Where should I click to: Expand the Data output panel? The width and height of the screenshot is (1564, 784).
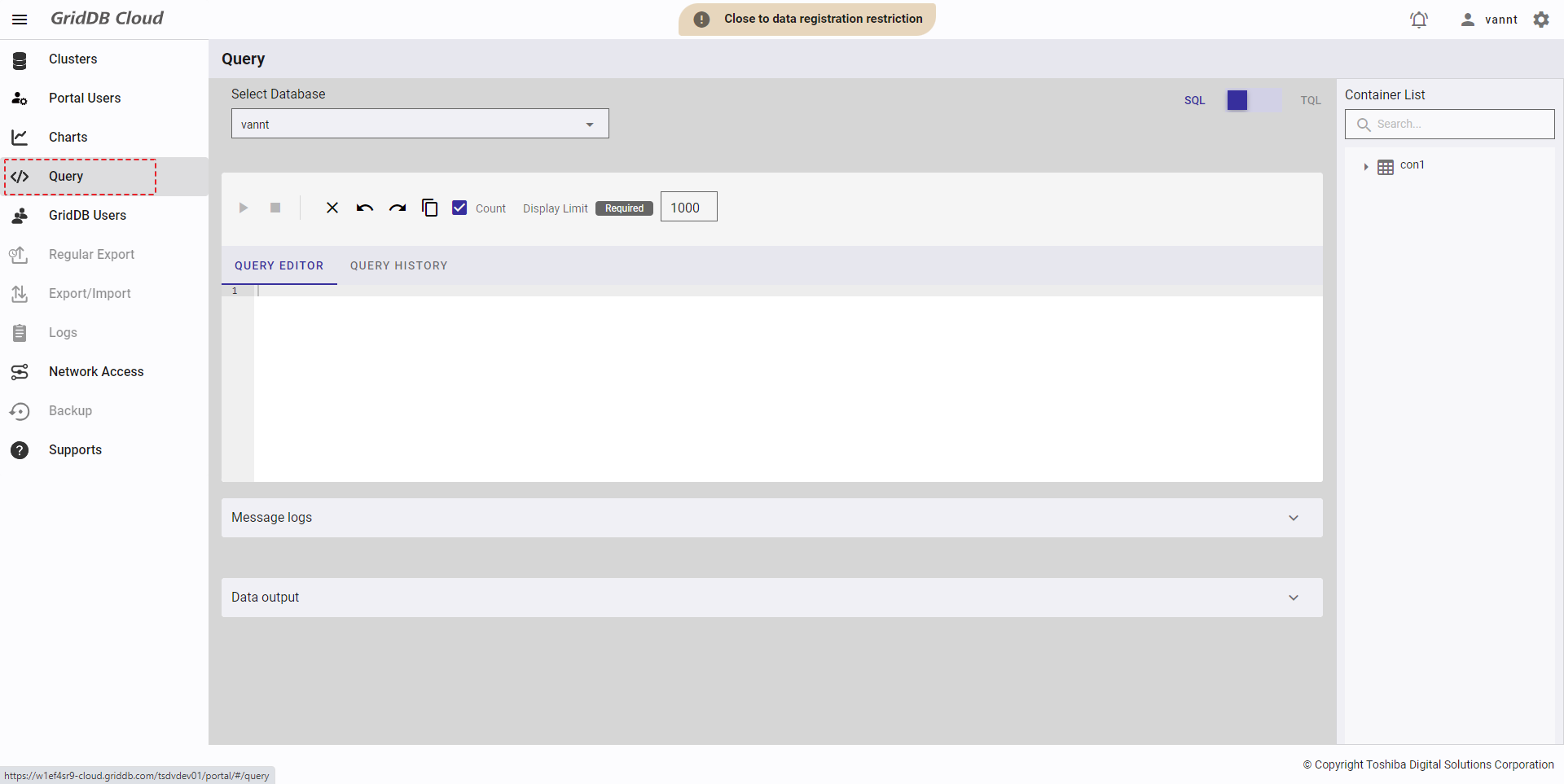1294,598
